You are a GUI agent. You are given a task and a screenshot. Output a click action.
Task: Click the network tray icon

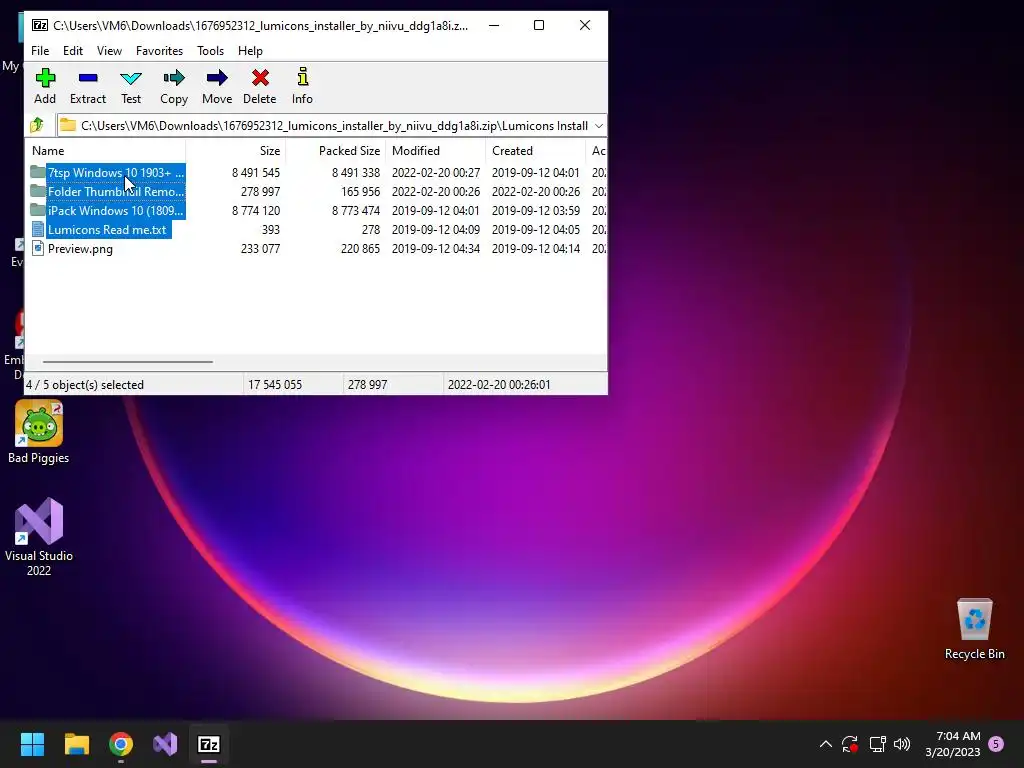877,744
